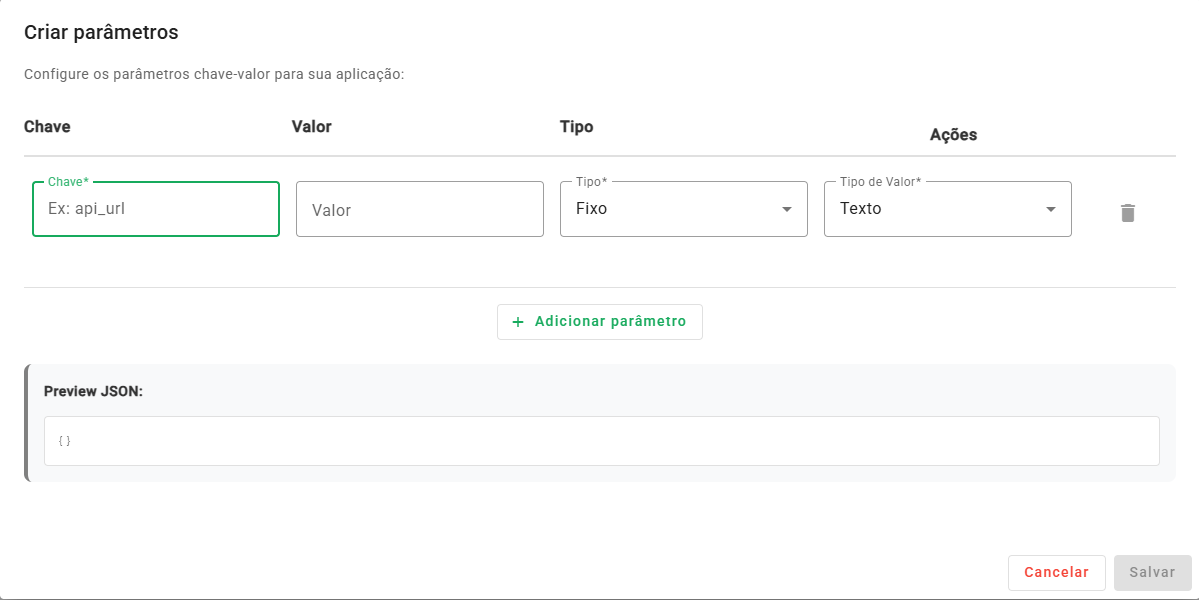
Task: Click the empty braces in JSON preview
Action: (65, 441)
